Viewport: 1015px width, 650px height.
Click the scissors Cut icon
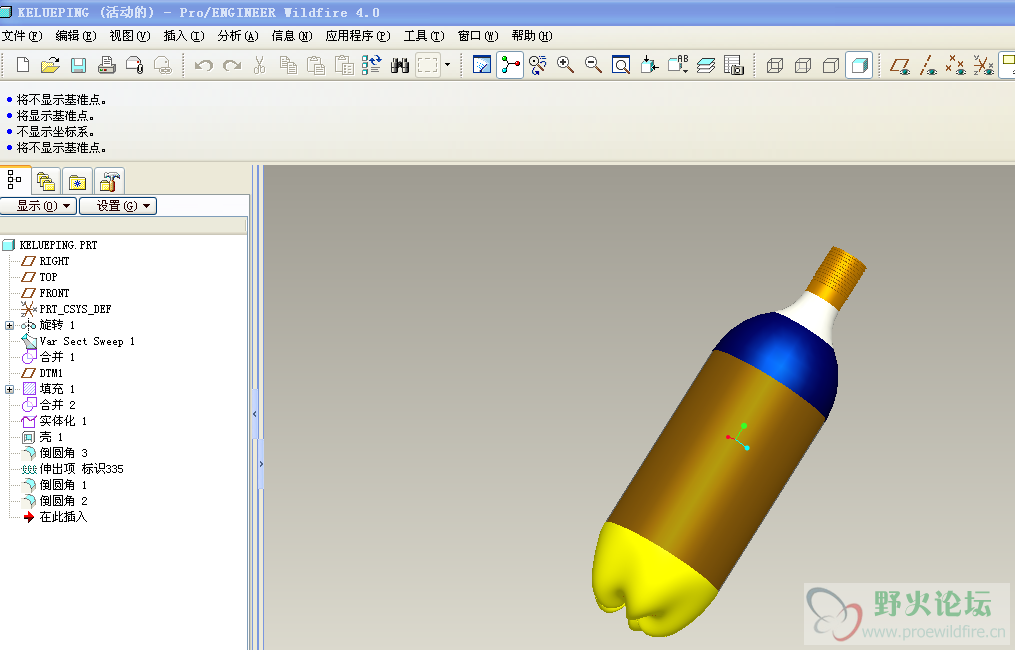(x=260, y=65)
